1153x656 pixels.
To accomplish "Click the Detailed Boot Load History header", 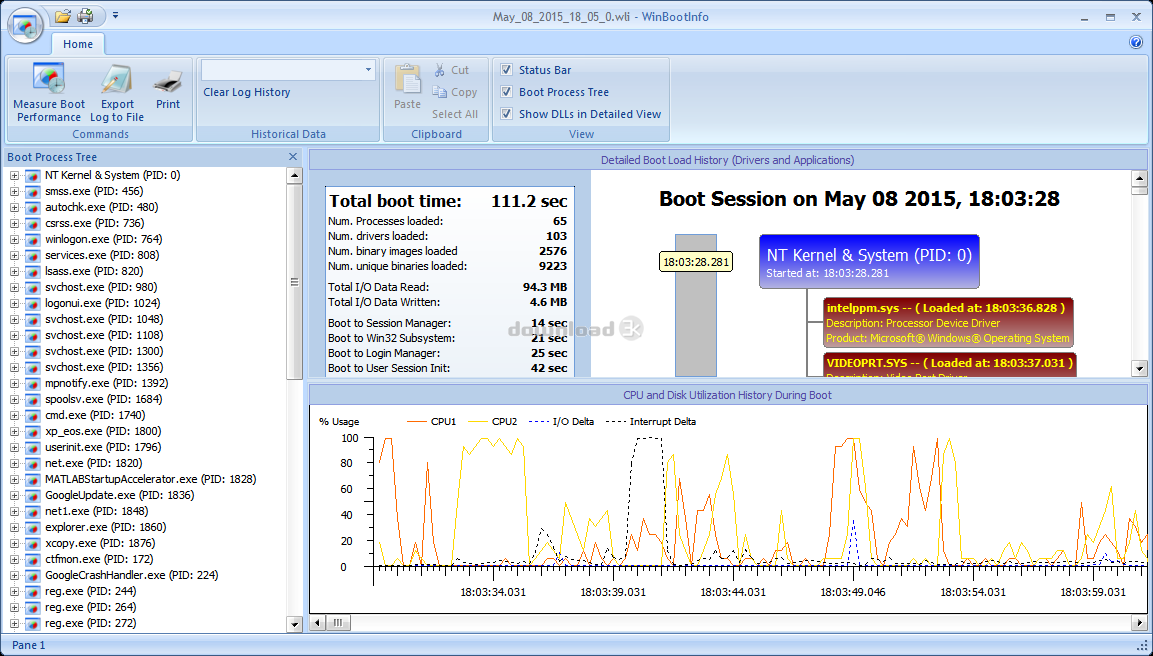I will tap(728, 160).
